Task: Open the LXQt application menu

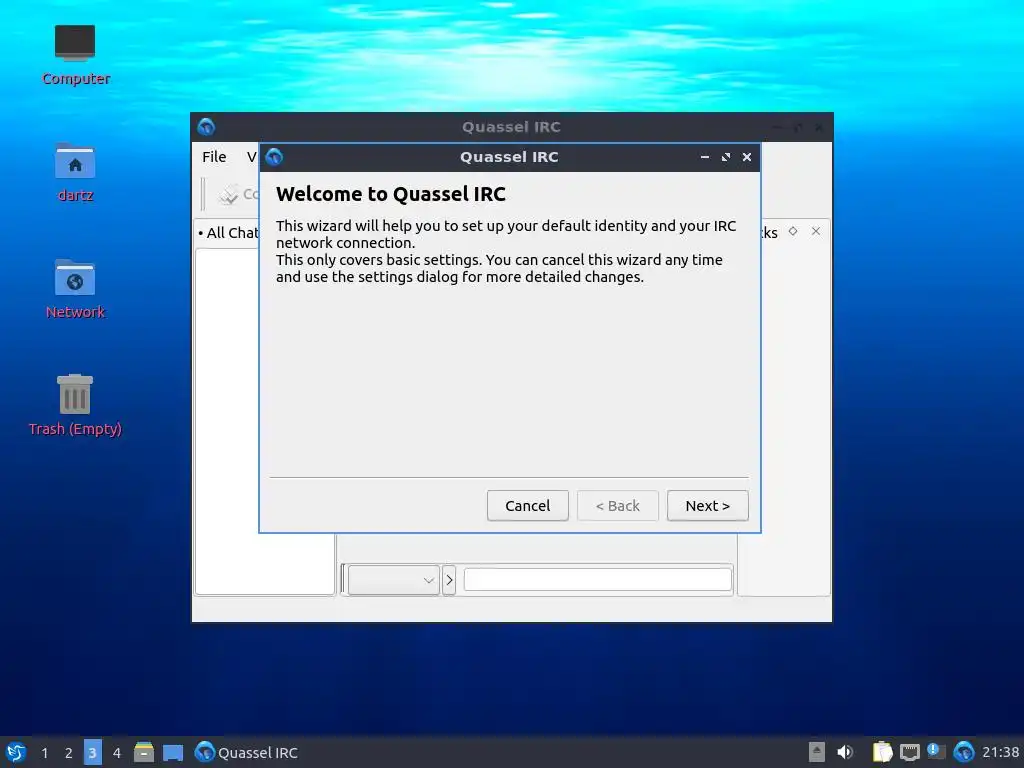Action: [16, 752]
